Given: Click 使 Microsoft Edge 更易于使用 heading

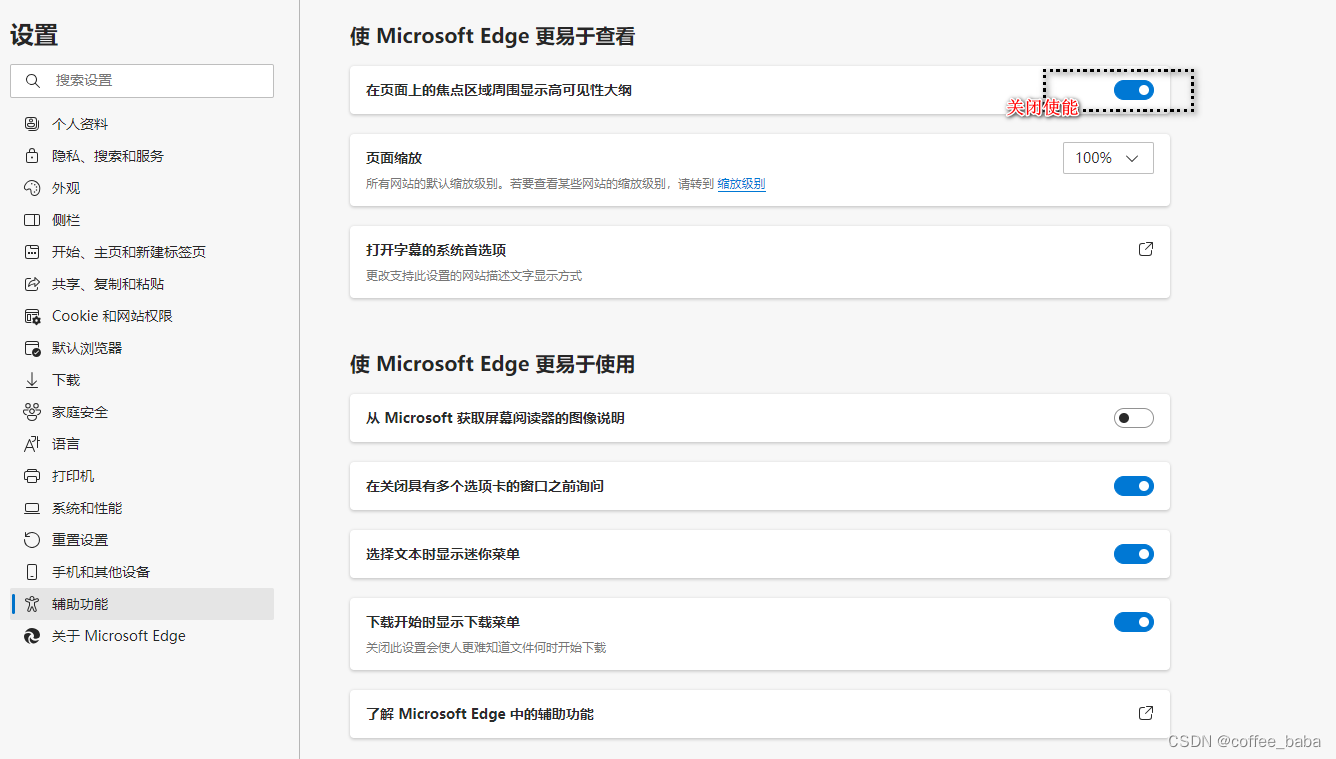Looking at the screenshot, I should point(492,364).
